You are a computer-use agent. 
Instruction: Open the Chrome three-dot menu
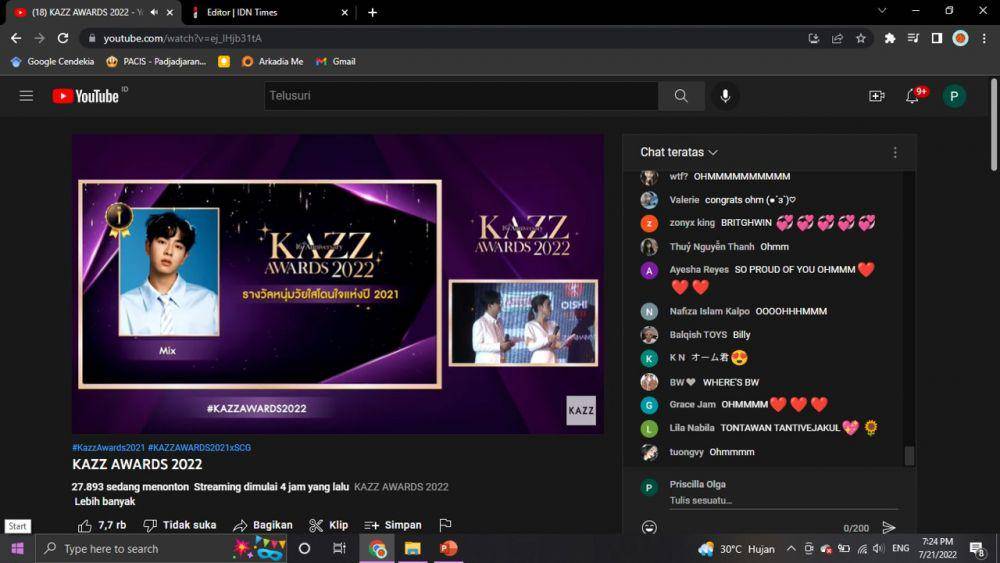point(984,38)
